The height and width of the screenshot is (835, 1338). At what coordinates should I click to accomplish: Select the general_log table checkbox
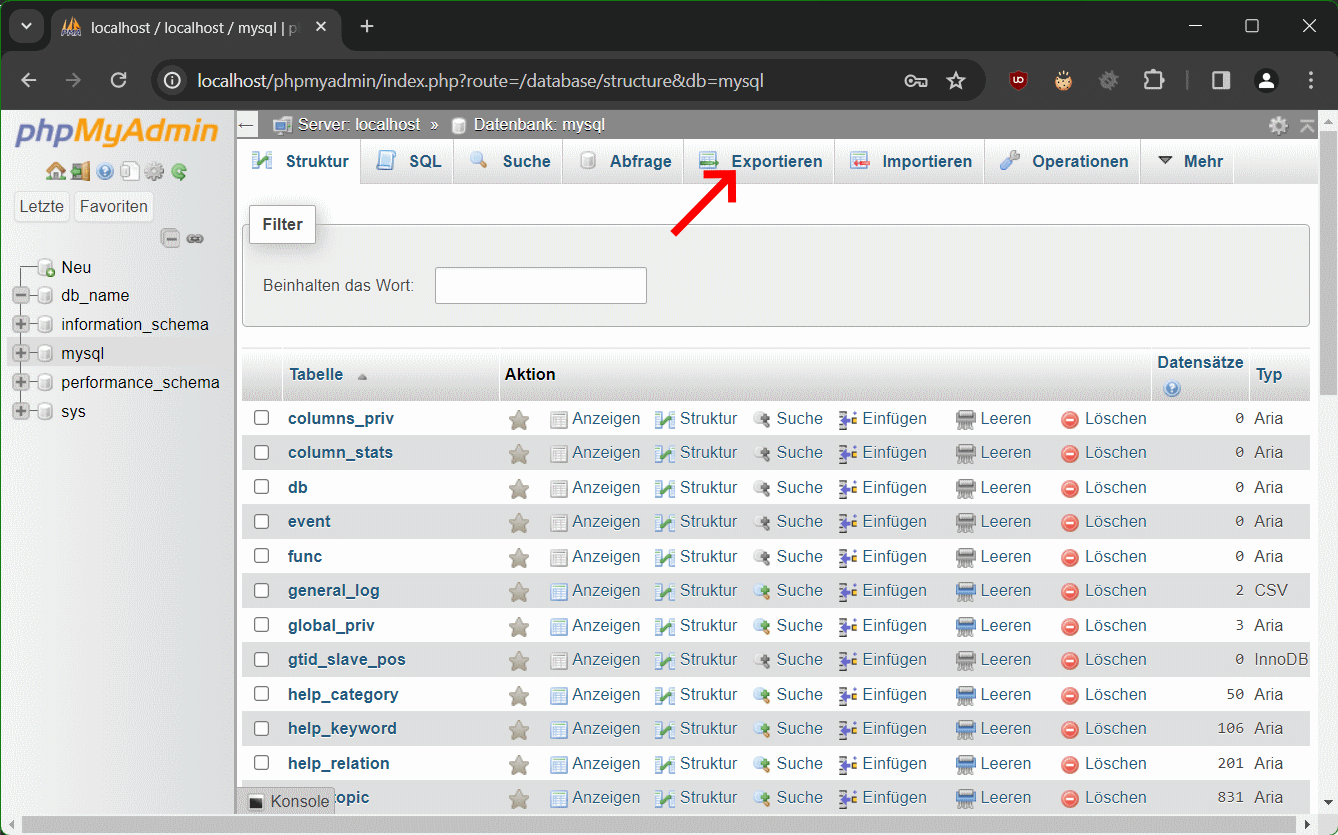[x=262, y=591]
